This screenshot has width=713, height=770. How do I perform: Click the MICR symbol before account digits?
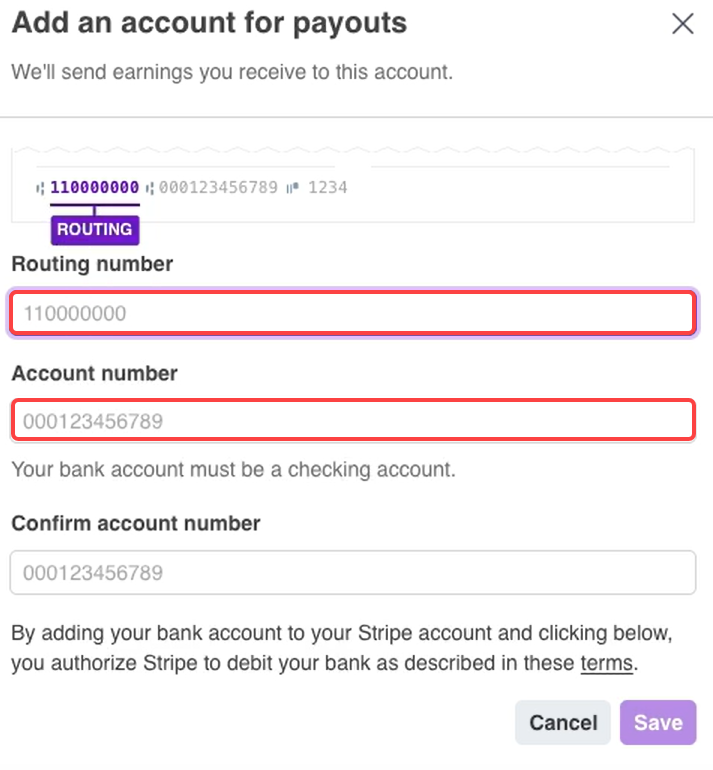[150, 187]
